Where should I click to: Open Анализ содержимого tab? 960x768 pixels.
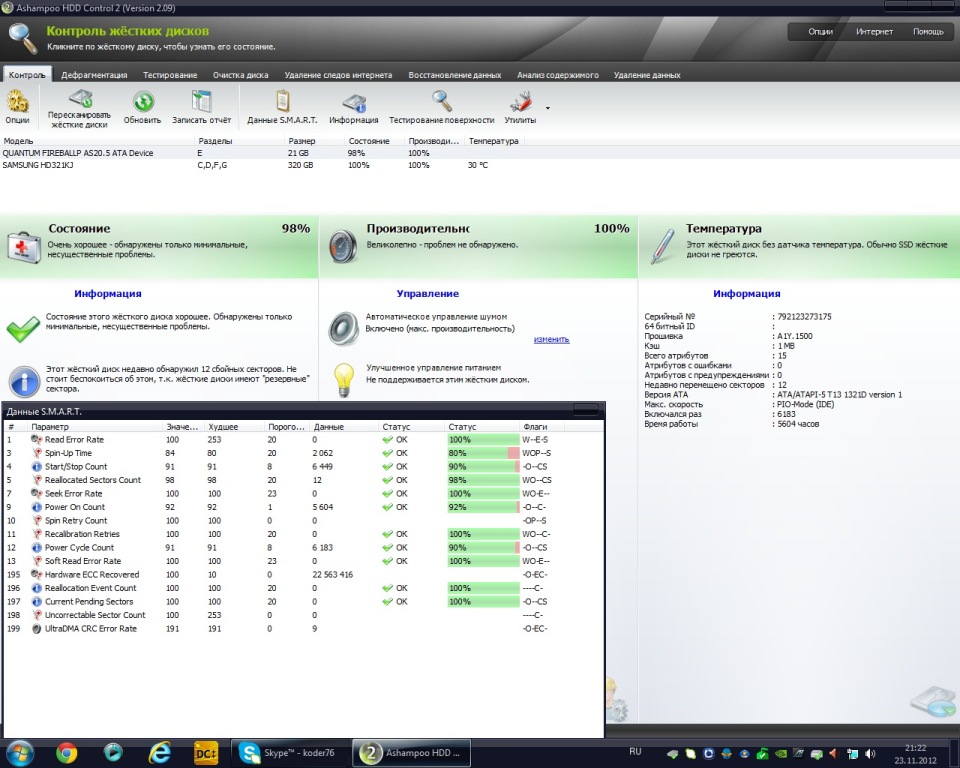tap(558, 75)
